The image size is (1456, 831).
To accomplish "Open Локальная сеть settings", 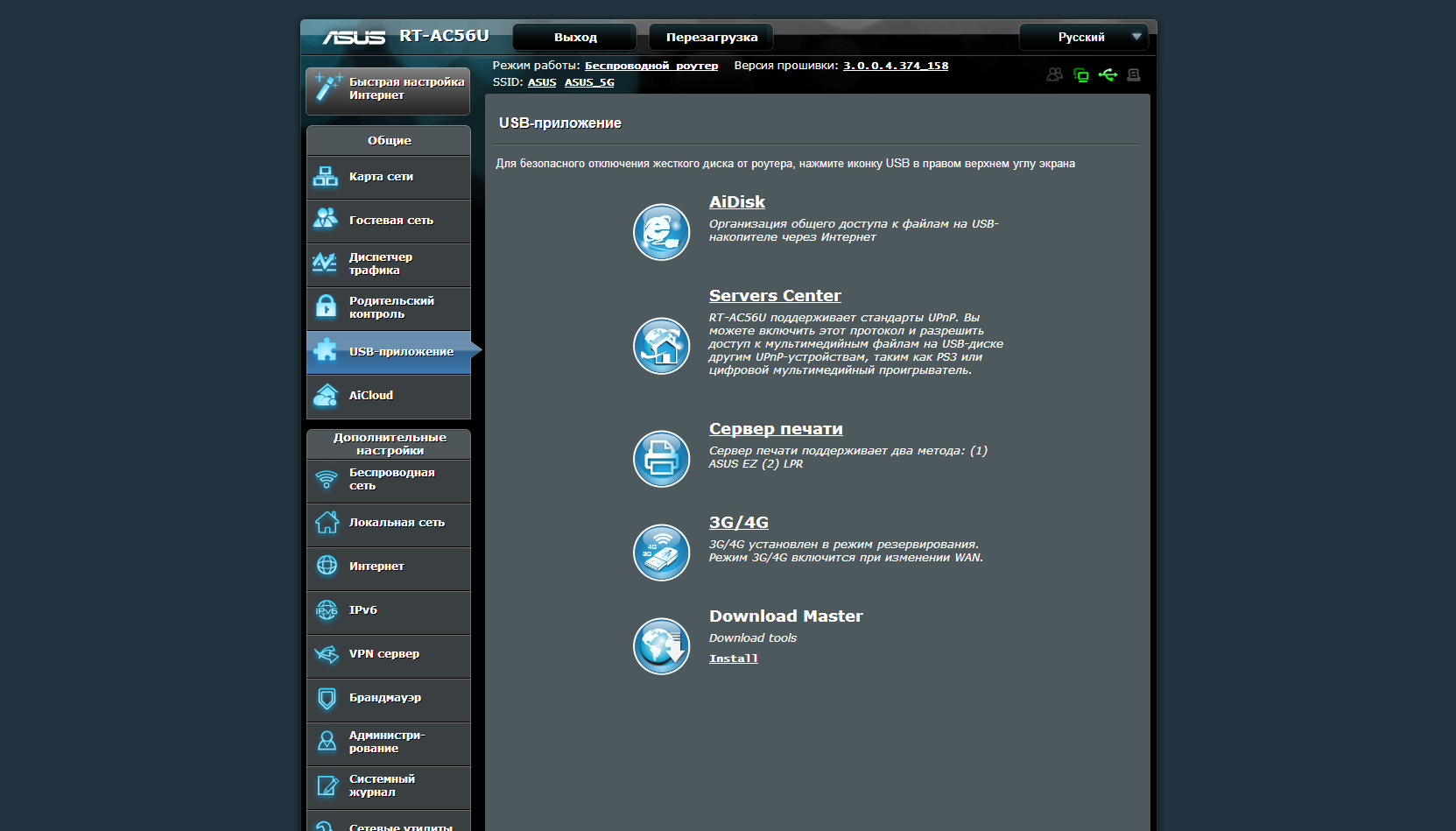I will pos(389,525).
